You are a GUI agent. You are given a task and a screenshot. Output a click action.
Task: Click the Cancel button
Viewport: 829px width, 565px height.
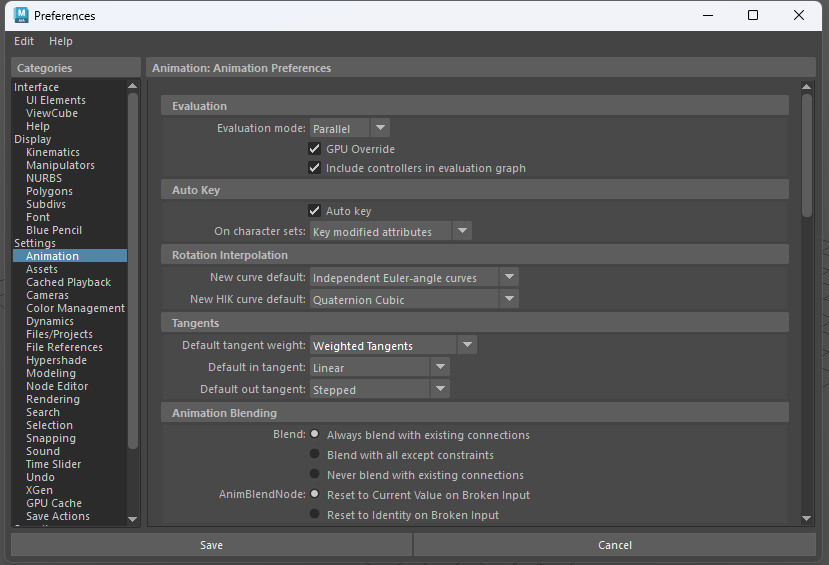pyautogui.click(x=615, y=545)
